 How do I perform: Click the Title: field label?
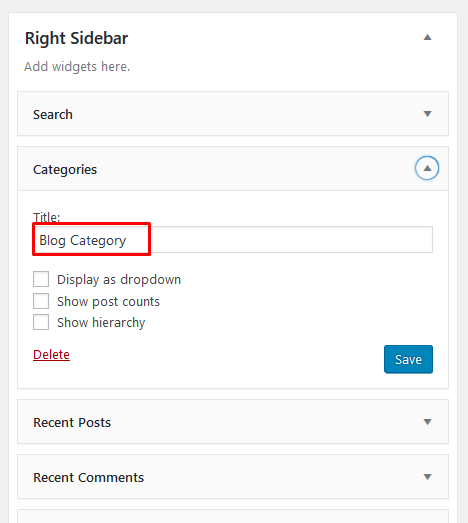click(x=46, y=217)
